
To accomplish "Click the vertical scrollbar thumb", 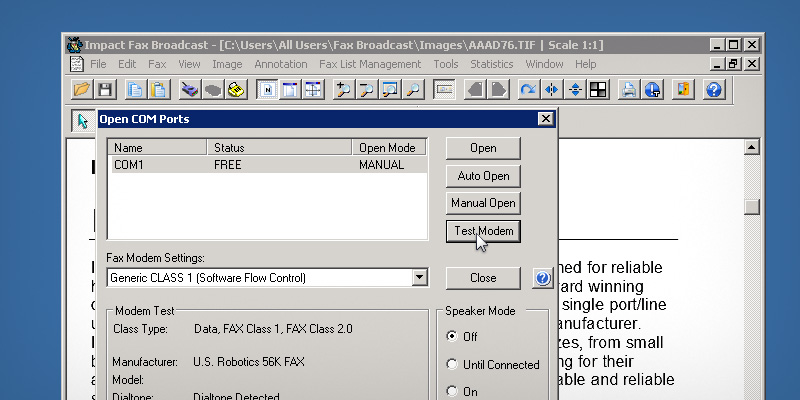I will tap(751, 207).
